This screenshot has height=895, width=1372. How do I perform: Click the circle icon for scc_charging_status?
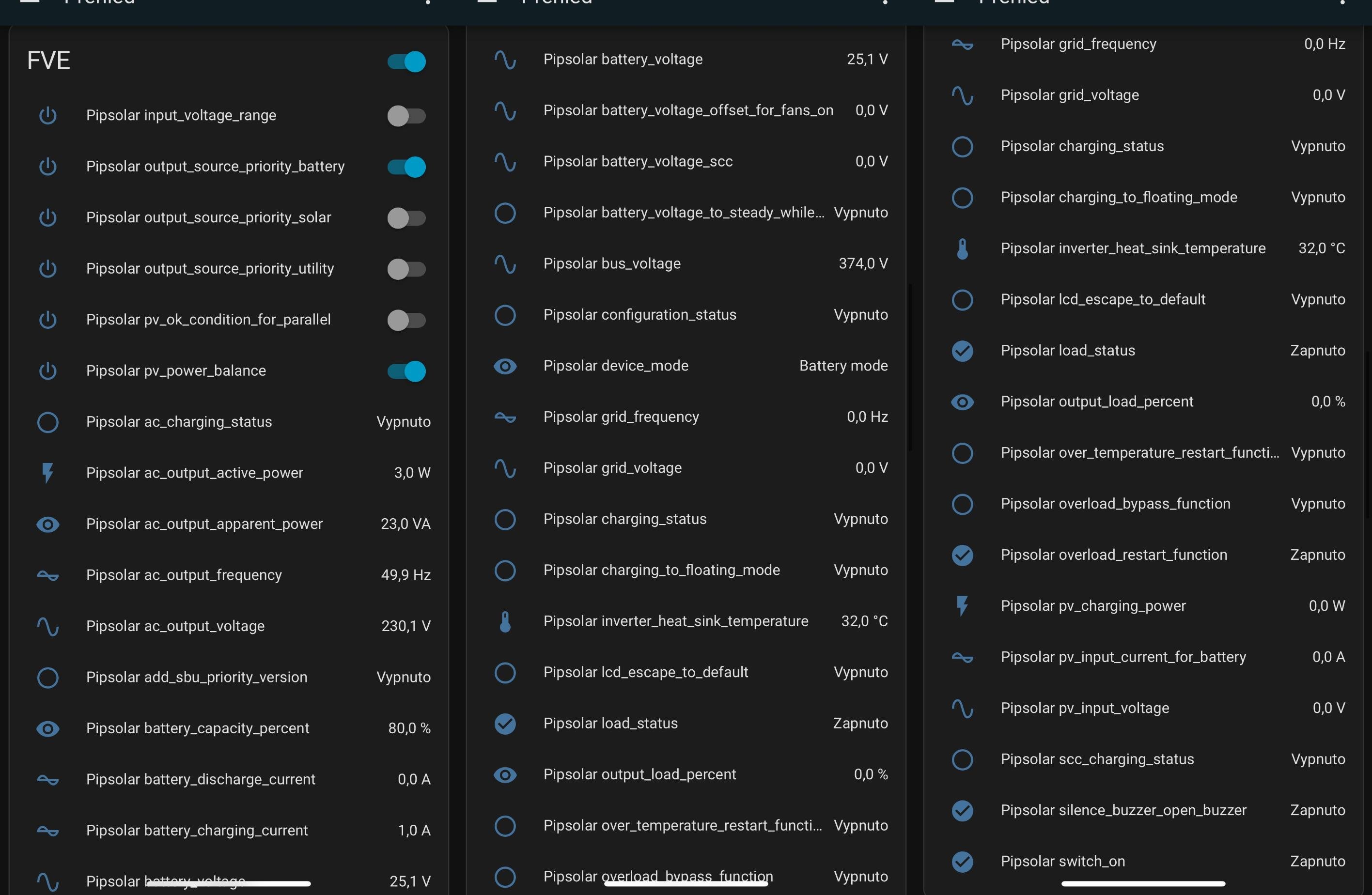coord(962,759)
